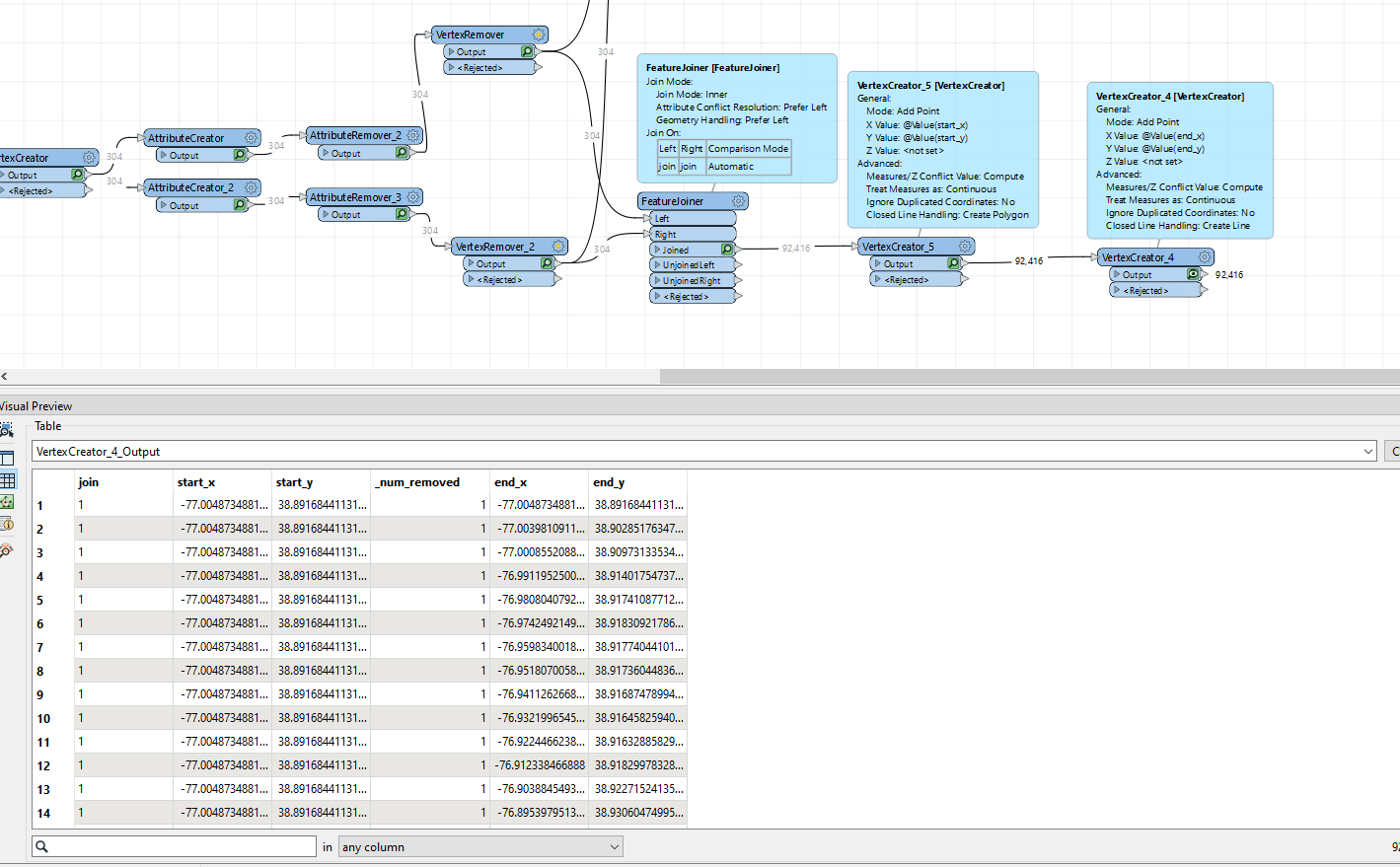1400x867 pixels.
Task: Open AttributeCreator_2 gear settings icon
Action: (x=251, y=187)
